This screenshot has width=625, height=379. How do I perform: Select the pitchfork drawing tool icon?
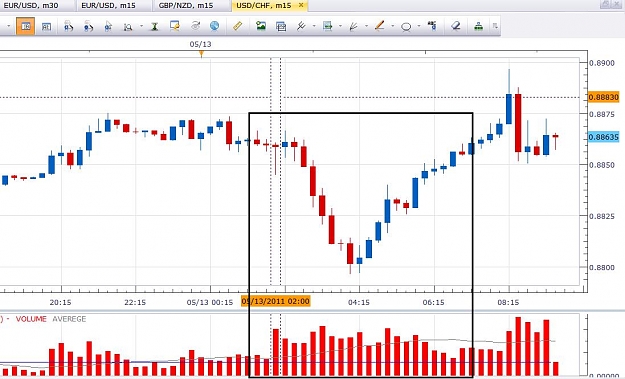click(301, 26)
